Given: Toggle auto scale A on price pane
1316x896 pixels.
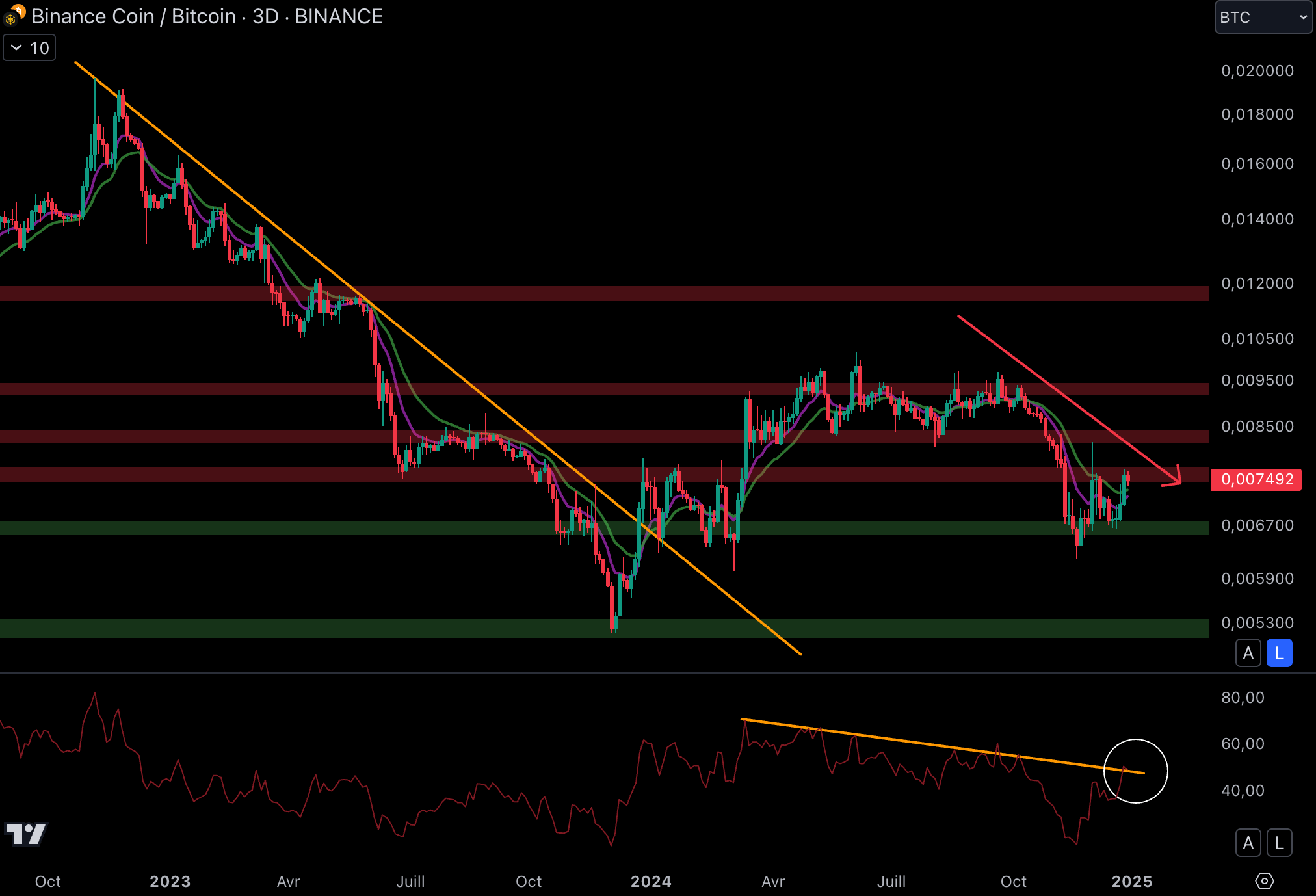Looking at the screenshot, I should point(1248,653).
